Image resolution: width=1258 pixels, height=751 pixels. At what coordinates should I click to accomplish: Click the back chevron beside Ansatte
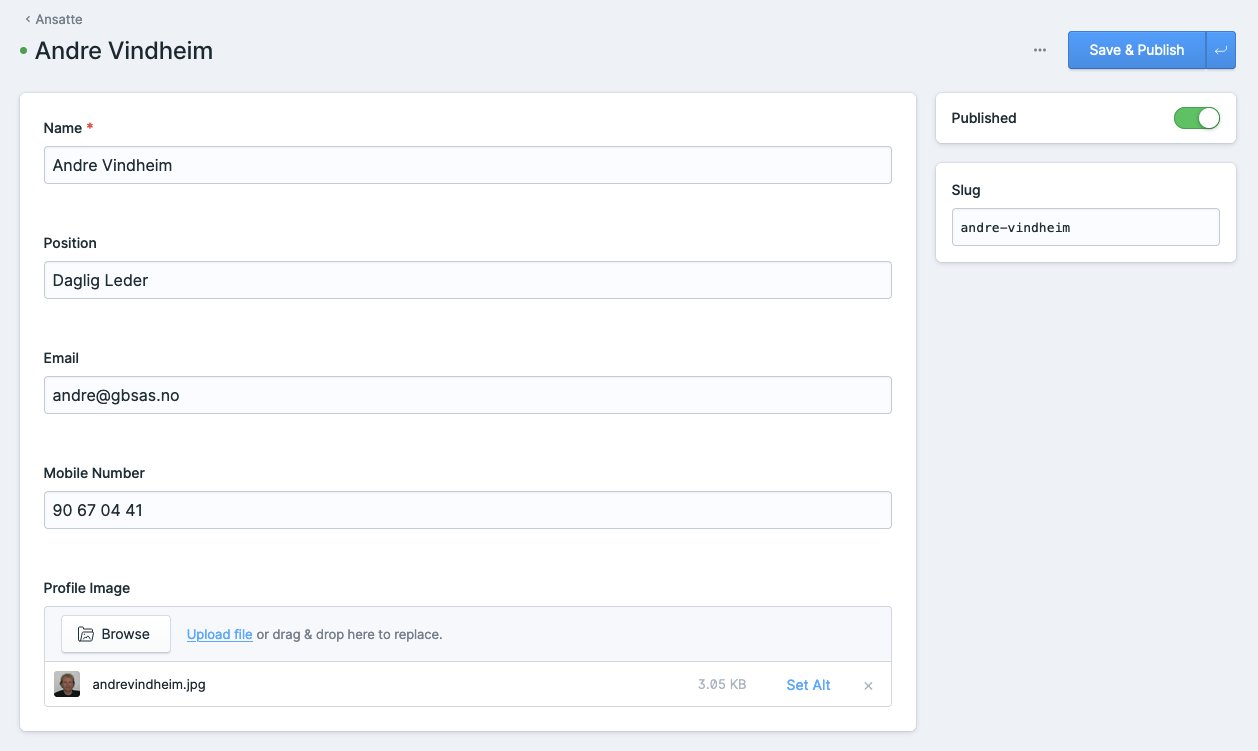pyautogui.click(x=28, y=19)
